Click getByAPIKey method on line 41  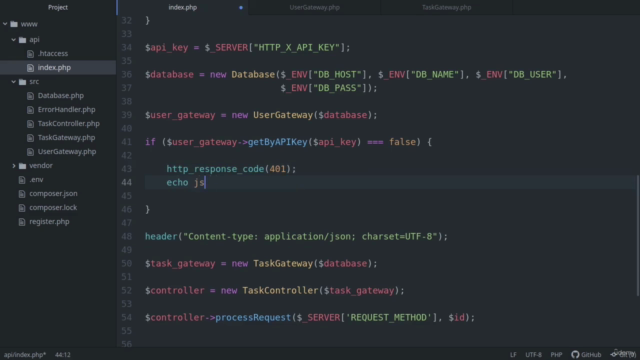click(x=278, y=142)
